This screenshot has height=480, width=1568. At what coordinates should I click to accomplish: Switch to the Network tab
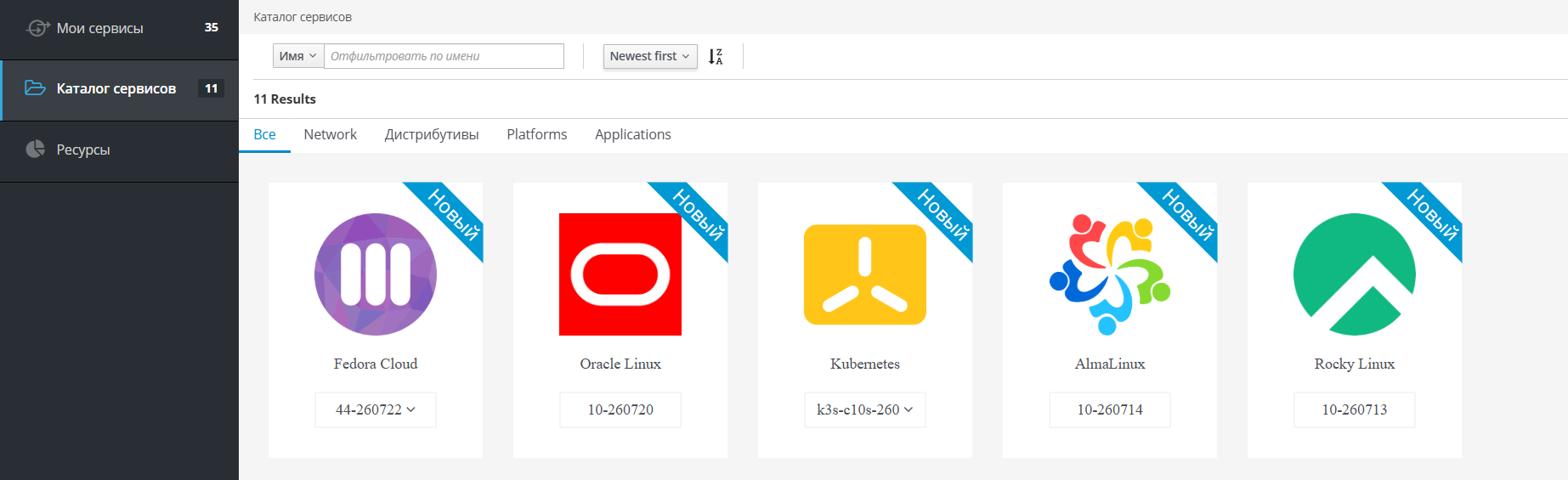[x=330, y=134]
